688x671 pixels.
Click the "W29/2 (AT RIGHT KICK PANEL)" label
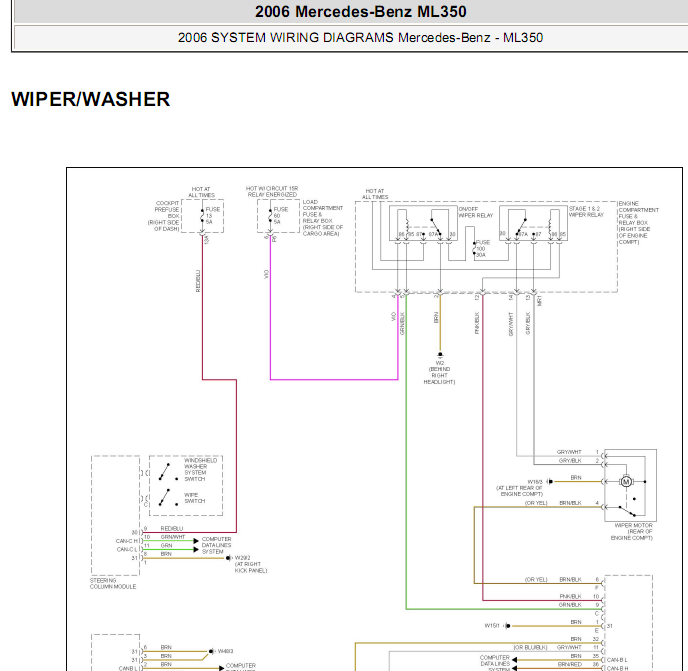251,564
